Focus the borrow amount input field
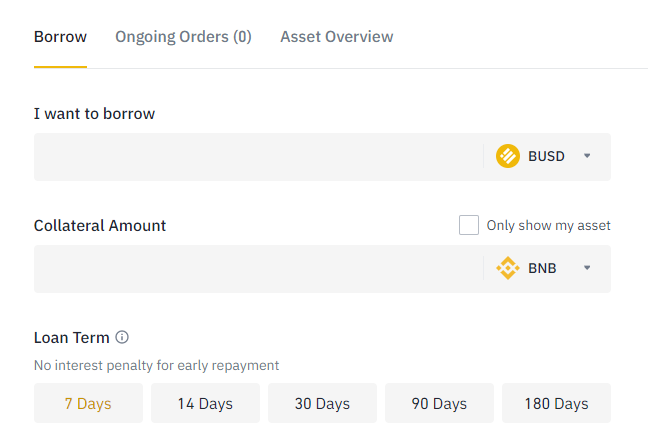 coord(255,156)
